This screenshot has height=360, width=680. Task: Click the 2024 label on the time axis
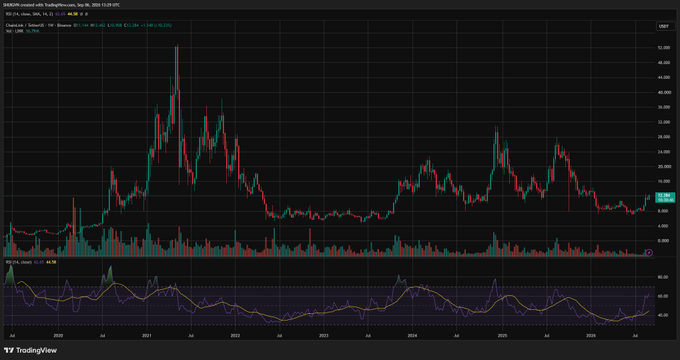(x=412, y=336)
